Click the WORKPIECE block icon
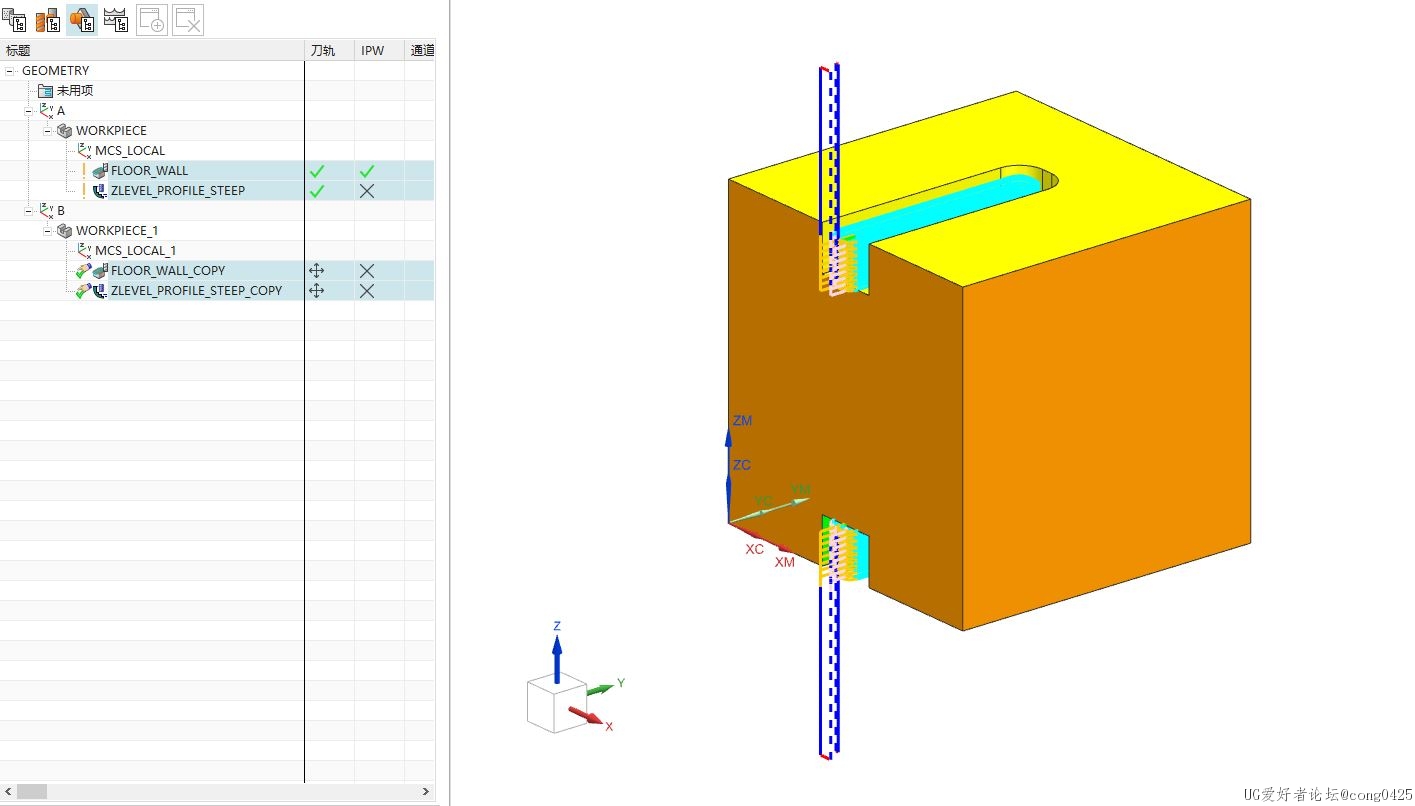 [64, 131]
